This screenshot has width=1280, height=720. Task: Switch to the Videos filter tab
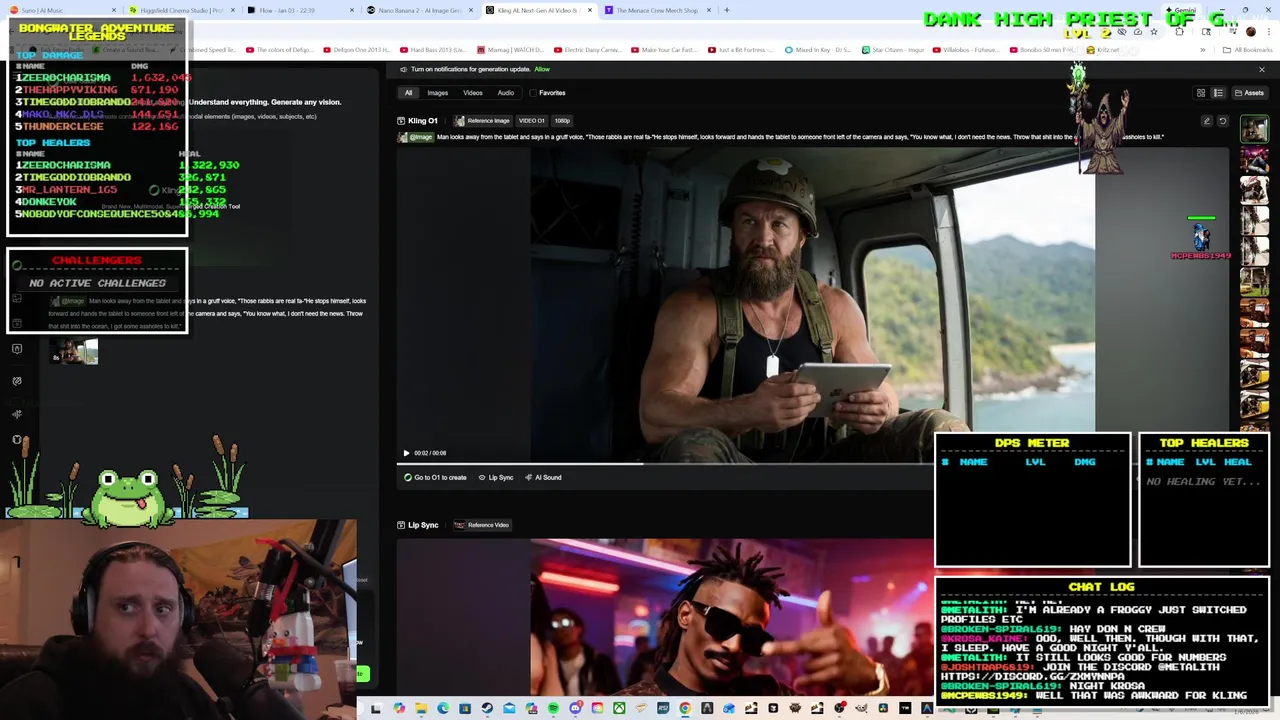tap(473, 93)
